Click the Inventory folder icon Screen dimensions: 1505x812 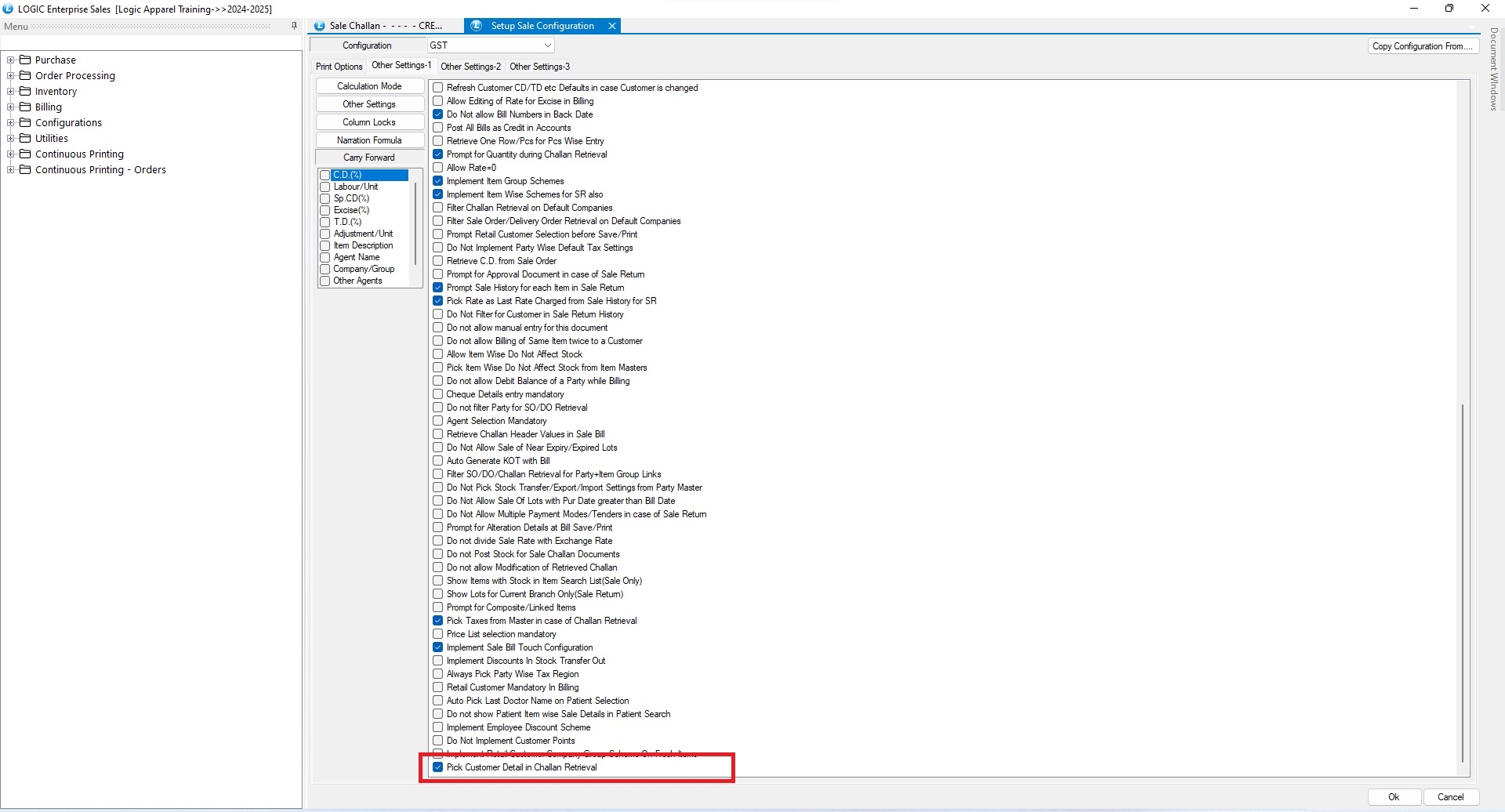(25, 91)
